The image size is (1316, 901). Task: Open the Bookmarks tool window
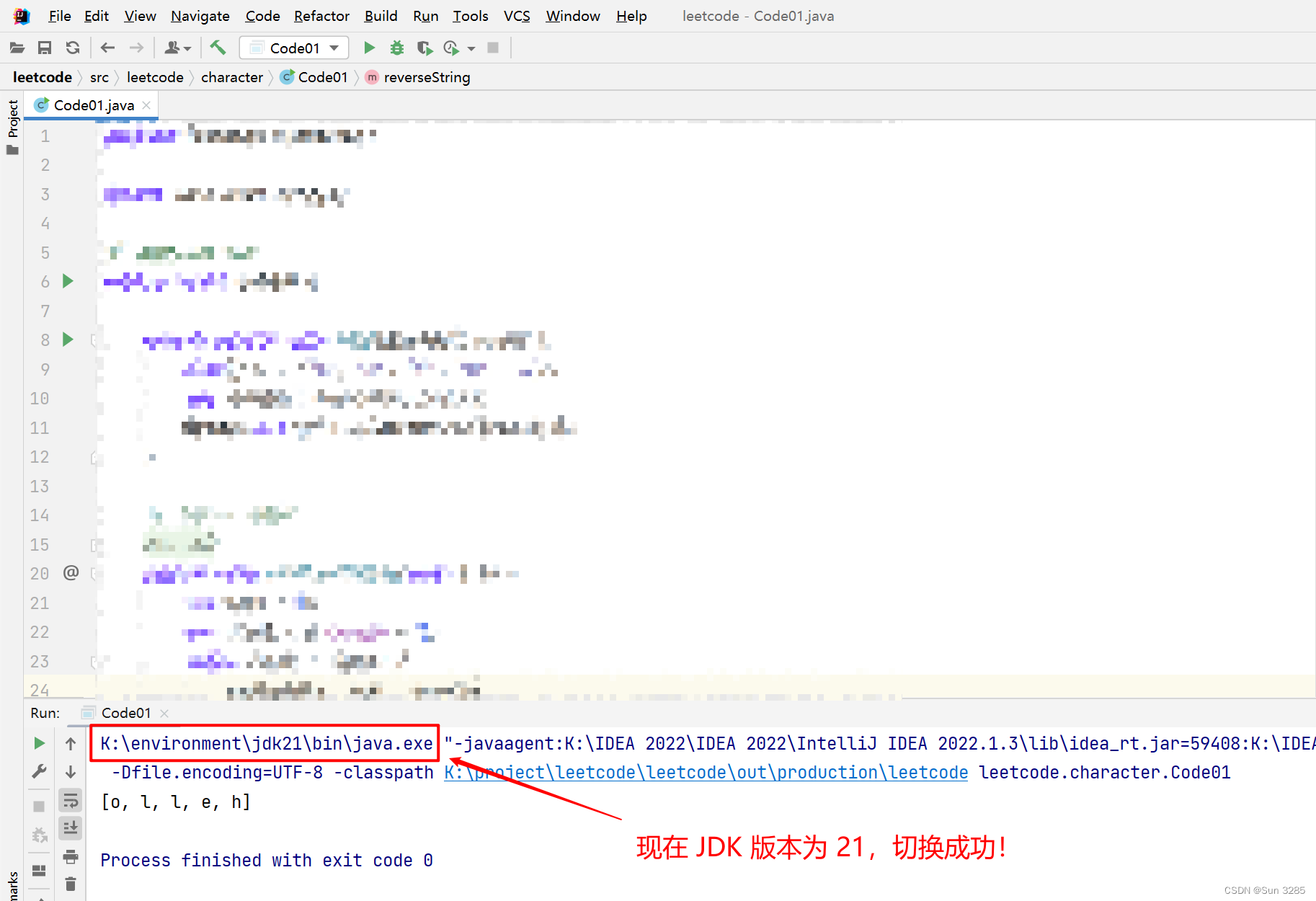pyautogui.click(x=12, y=887)
